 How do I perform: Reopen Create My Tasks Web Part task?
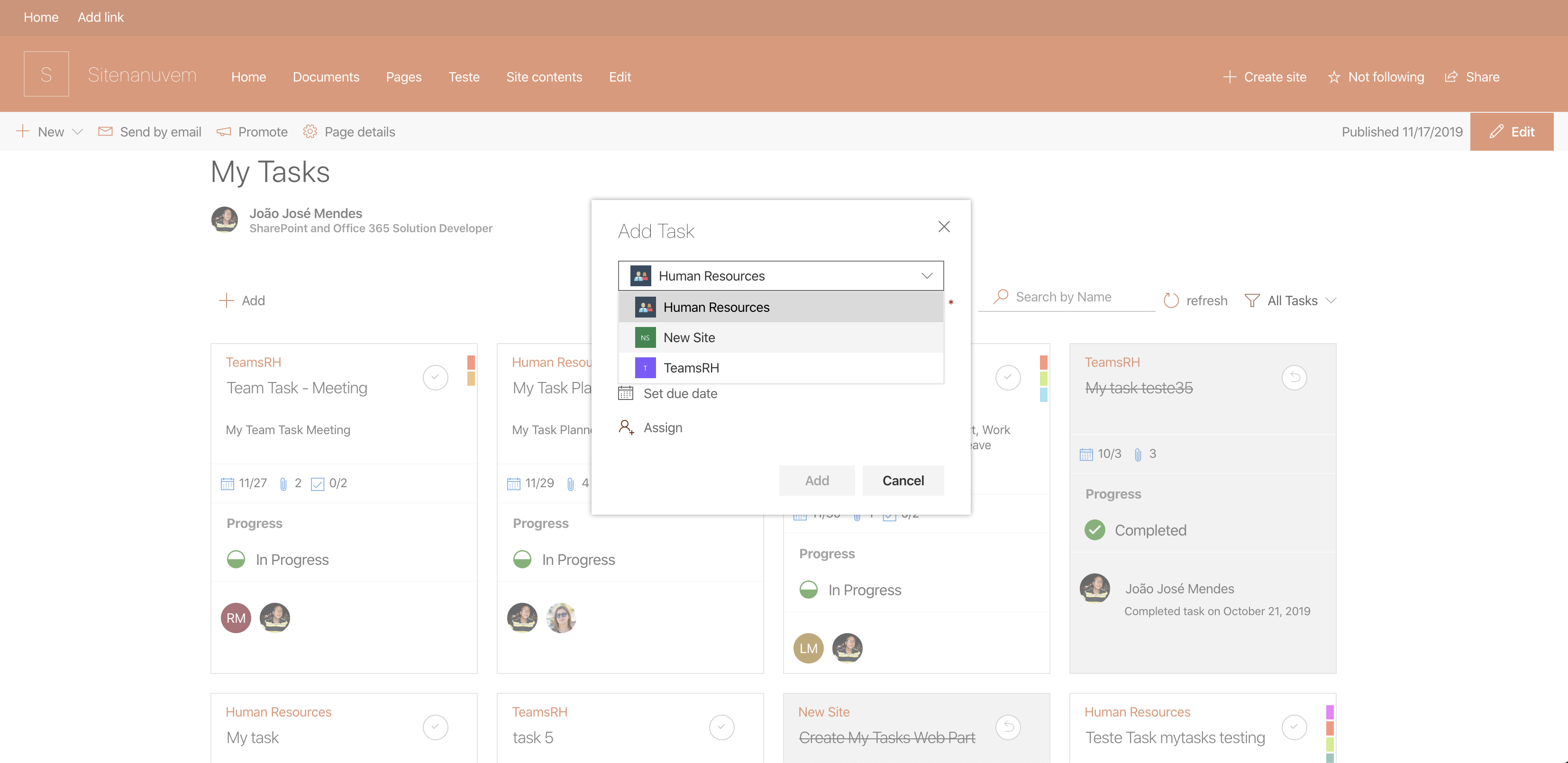coord(1008,727)
